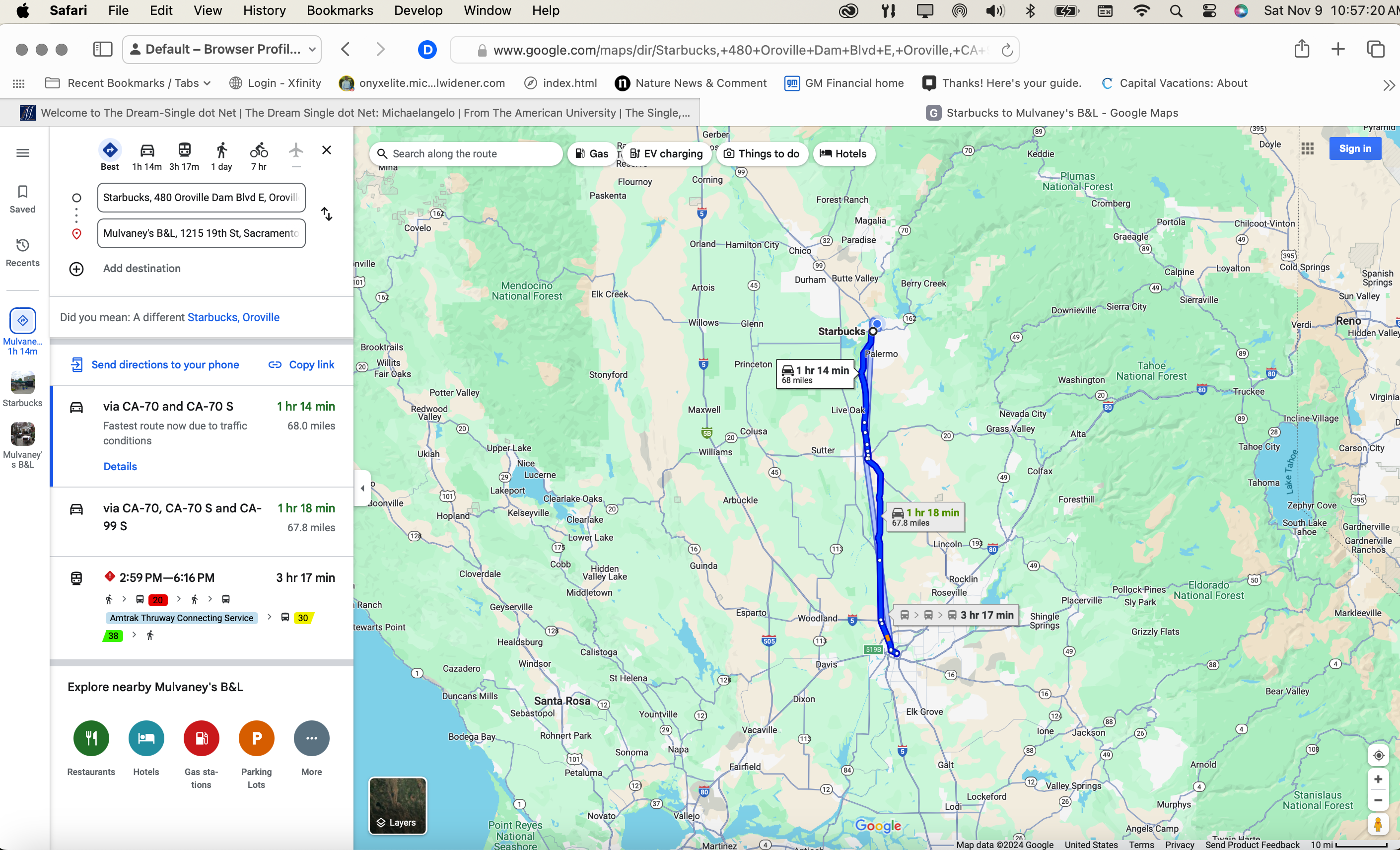
Task: Filter by Gas along route
Action: [591, 153]
